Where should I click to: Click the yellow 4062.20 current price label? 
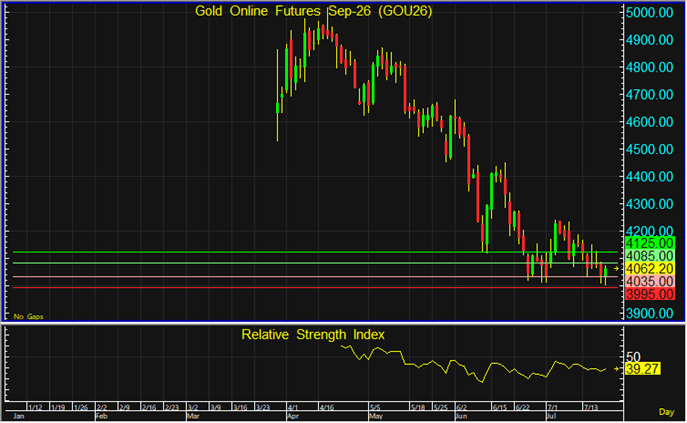(x=649, y=269)
